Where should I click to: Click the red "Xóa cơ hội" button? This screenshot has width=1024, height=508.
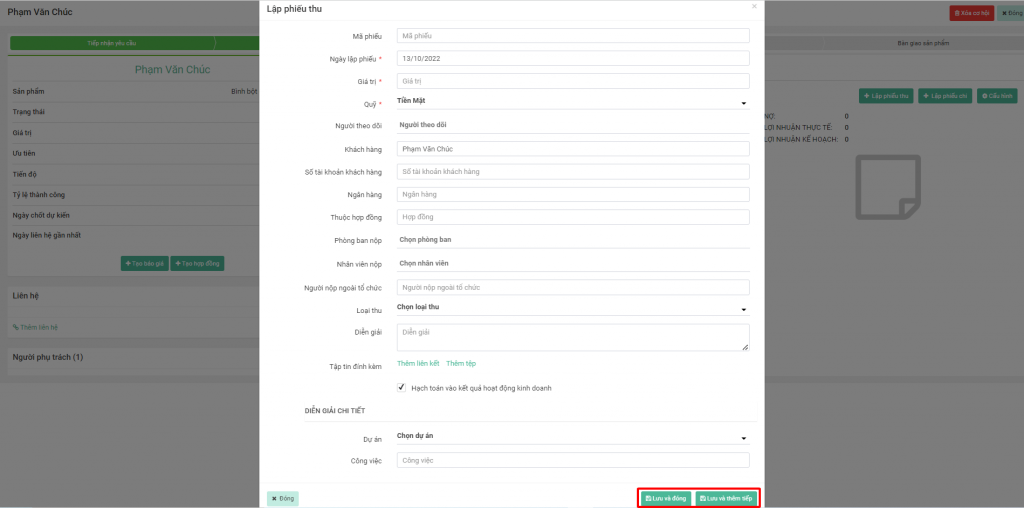971,13
